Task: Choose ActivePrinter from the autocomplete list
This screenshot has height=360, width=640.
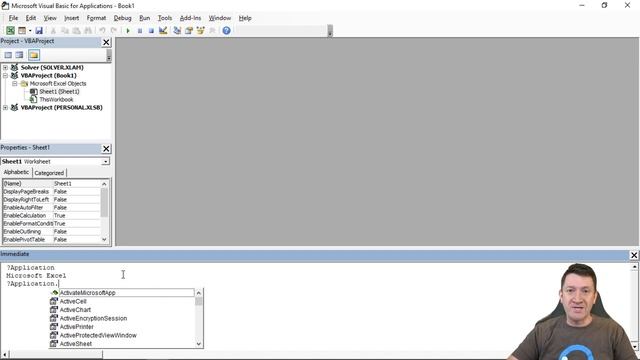Action: tap(121, 327)
